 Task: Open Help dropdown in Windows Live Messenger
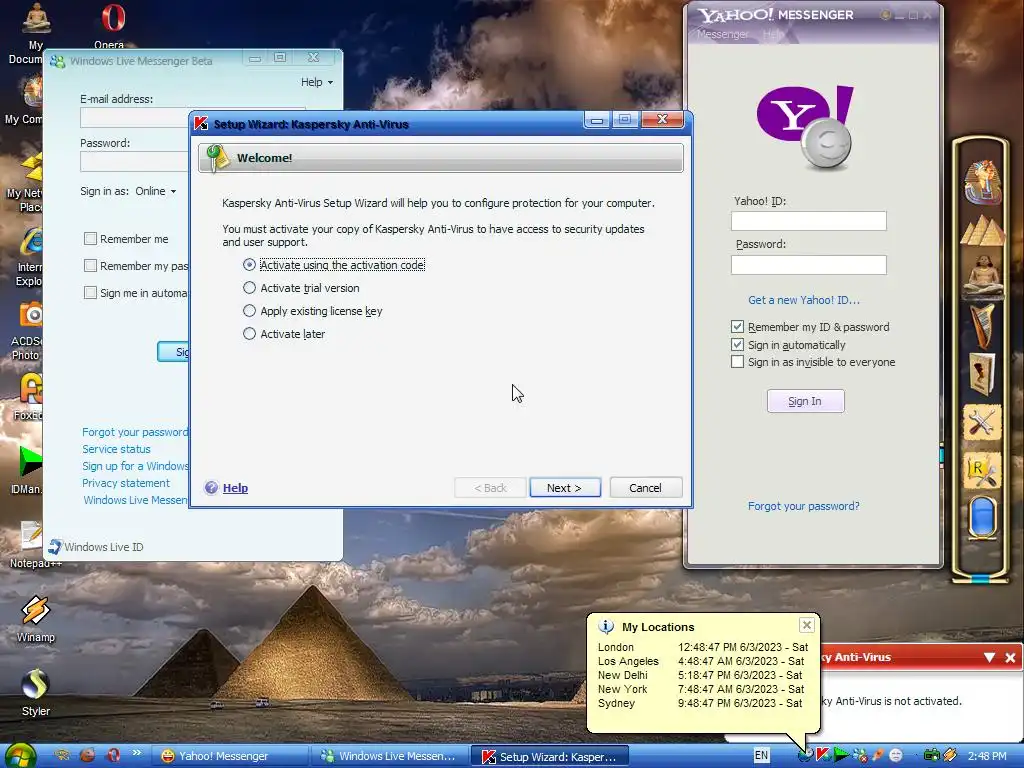(317, 82)
